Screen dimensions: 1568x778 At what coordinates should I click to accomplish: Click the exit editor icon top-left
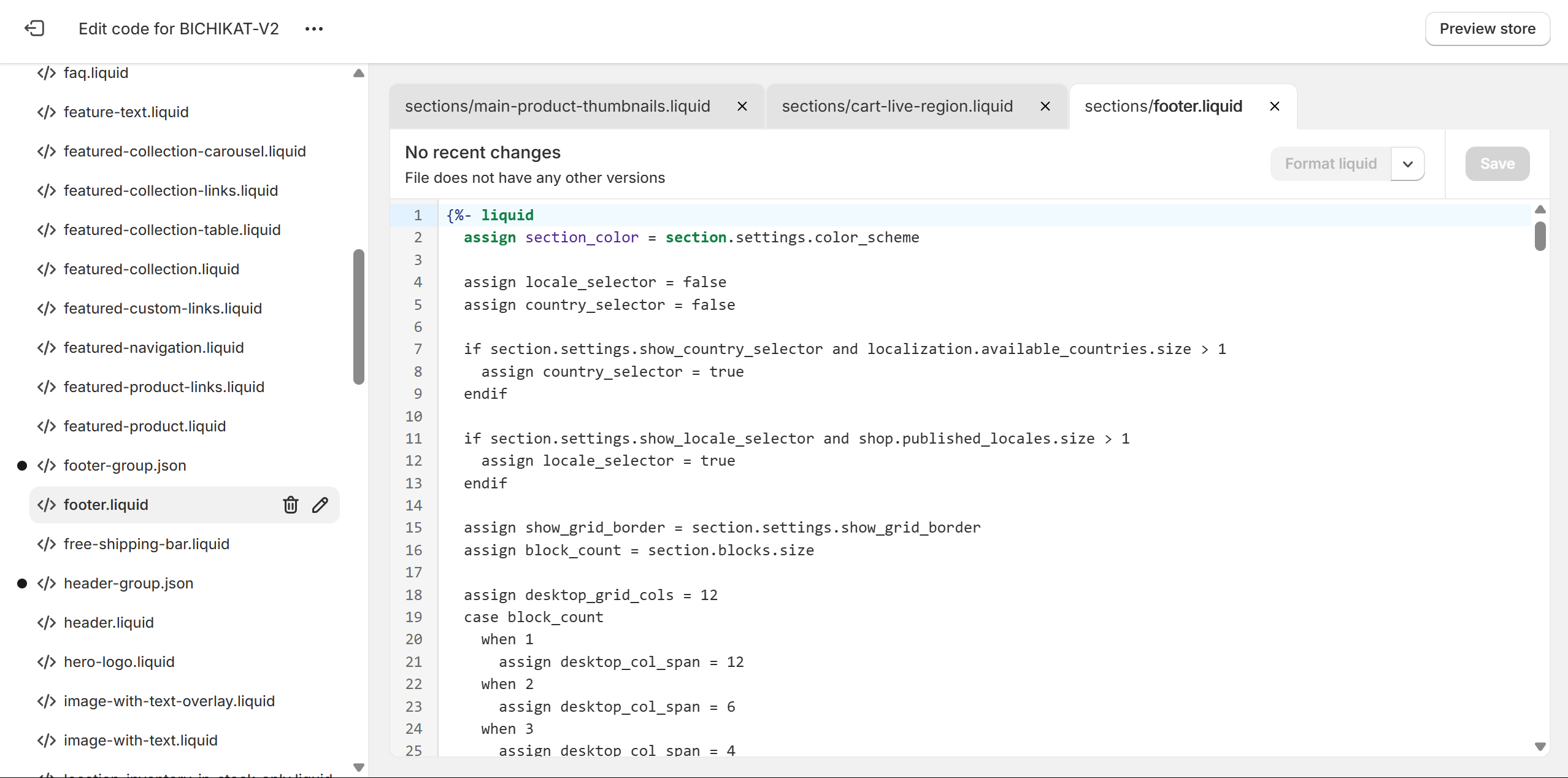[x=35, y=28]
